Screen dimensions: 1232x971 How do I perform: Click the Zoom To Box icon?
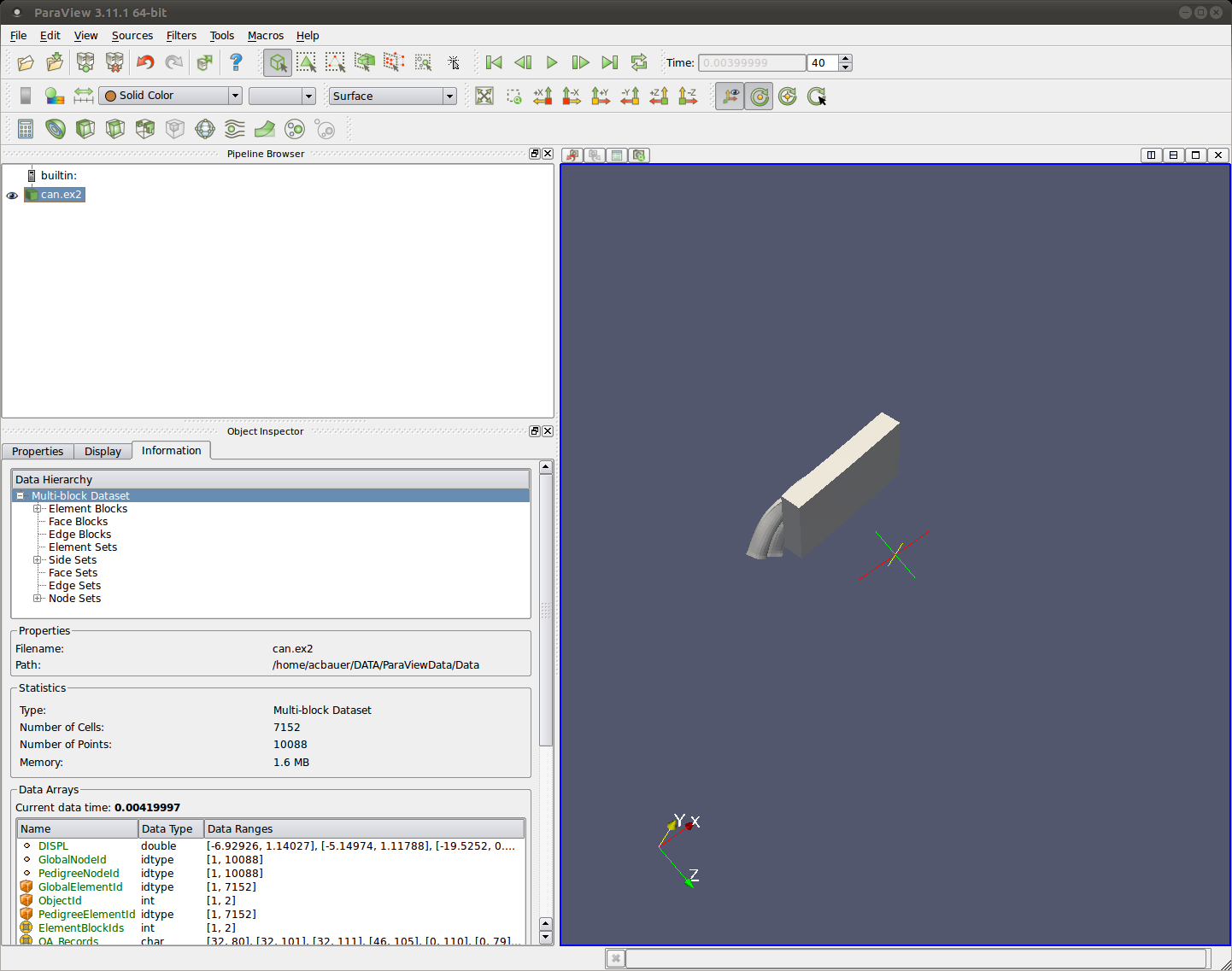coord(513,96)
